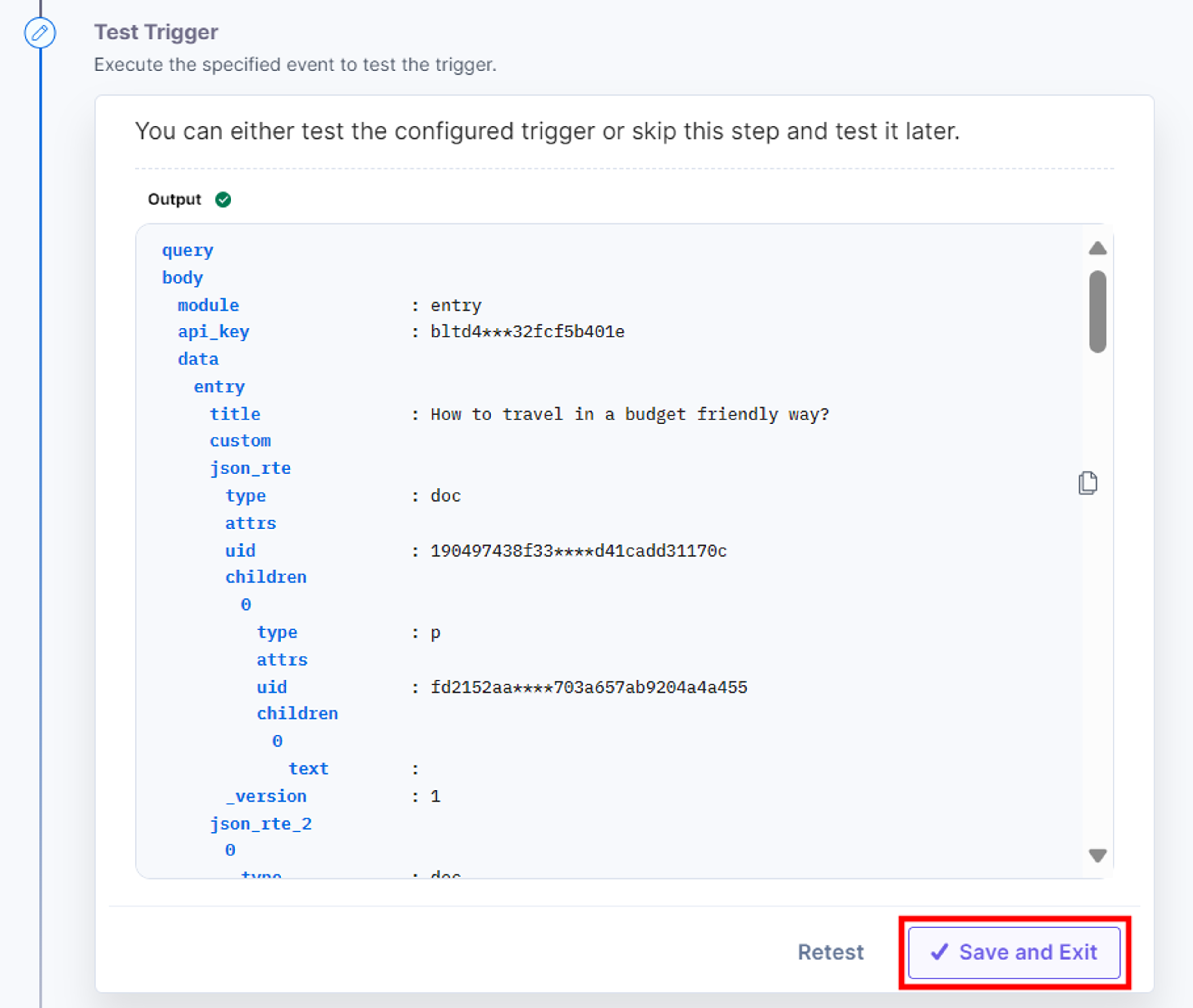Collapse the body node in output
This screenshot has width=1193, height=1008.
pyautogui.click(x=182, y=278)
